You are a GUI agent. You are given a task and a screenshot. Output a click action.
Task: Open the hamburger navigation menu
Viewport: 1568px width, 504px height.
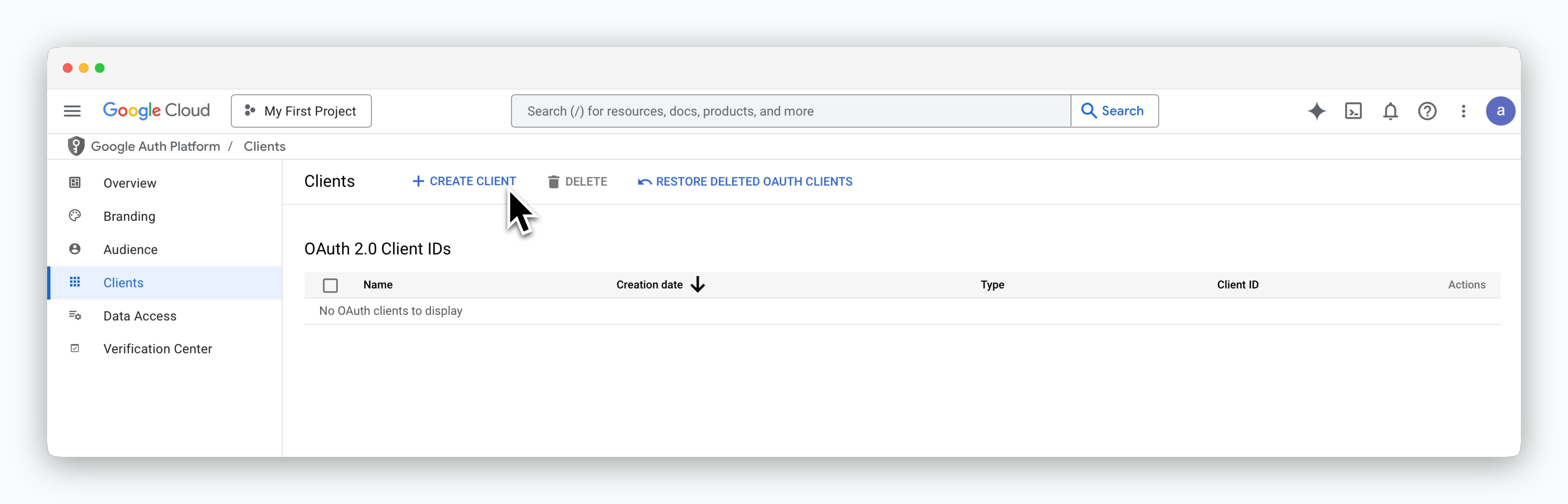(x=72, y=111)
